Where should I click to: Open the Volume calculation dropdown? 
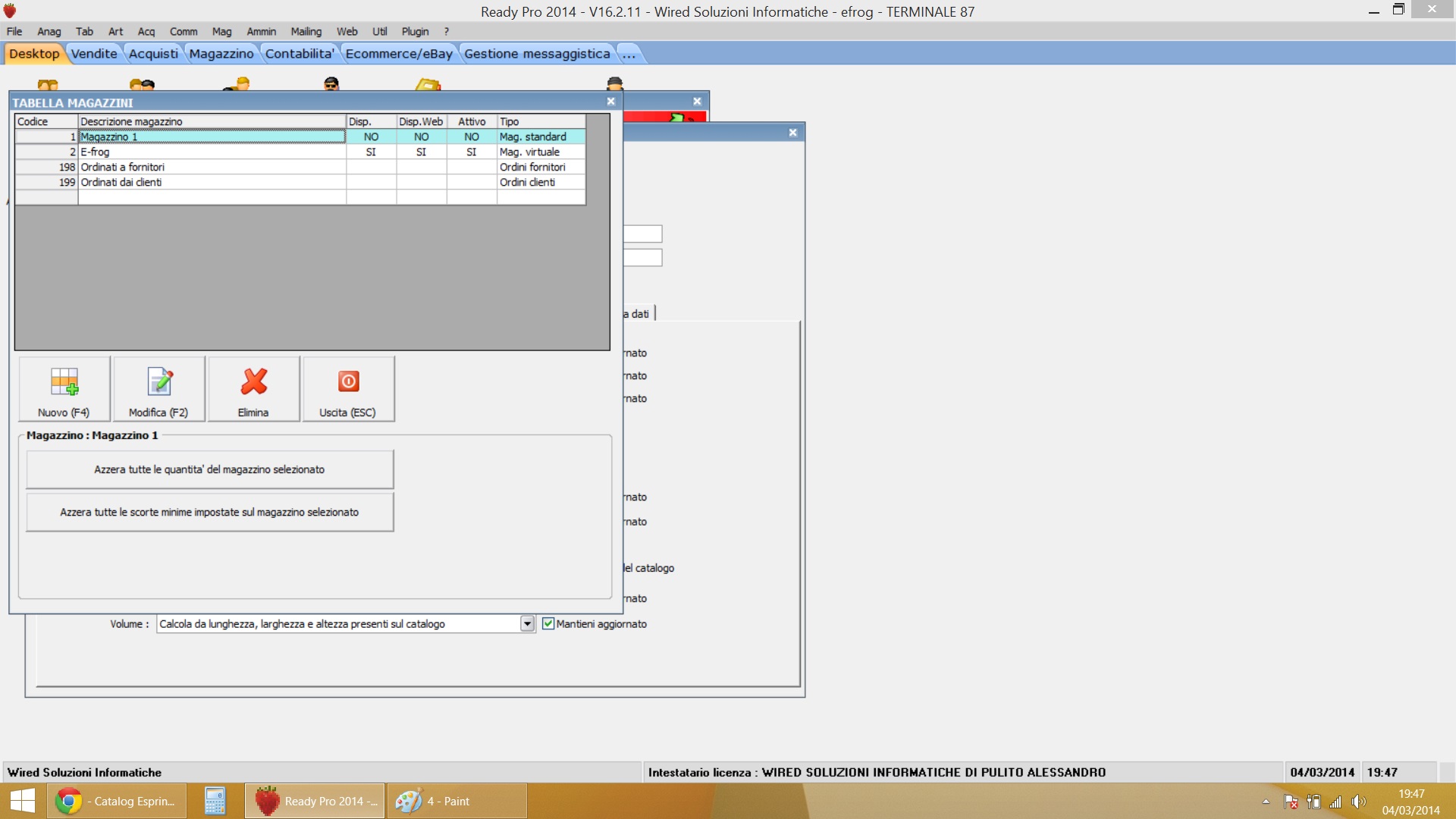click(x=527, y=623)
